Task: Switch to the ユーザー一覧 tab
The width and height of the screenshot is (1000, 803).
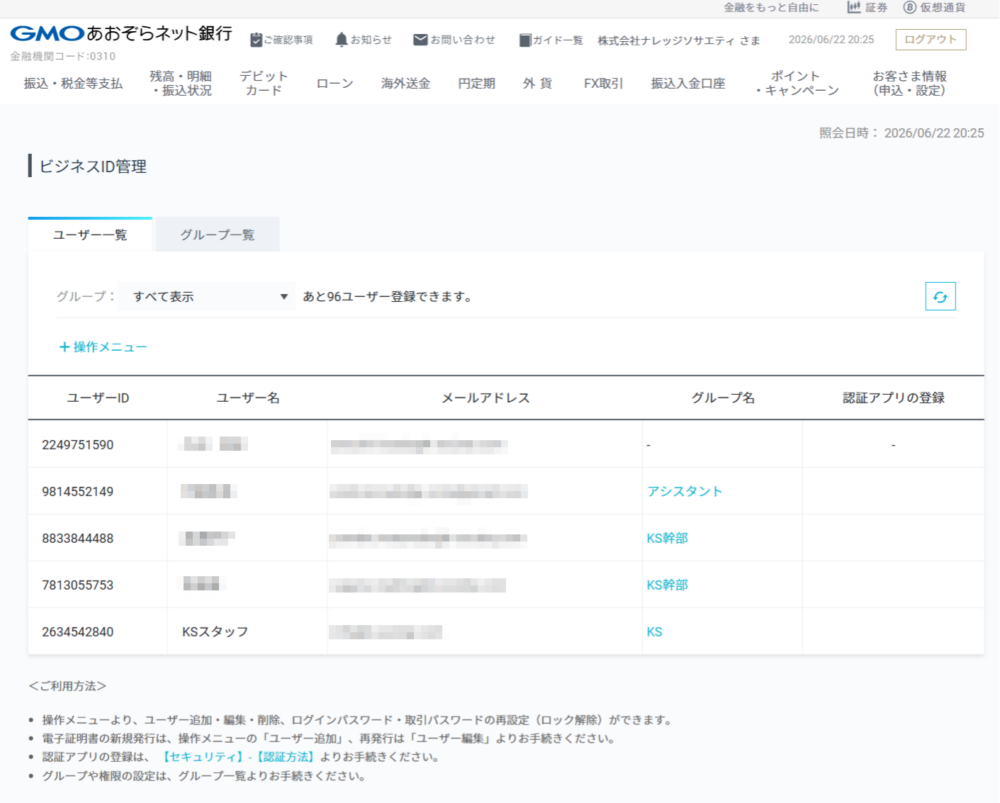Action: tap(90, 235)
